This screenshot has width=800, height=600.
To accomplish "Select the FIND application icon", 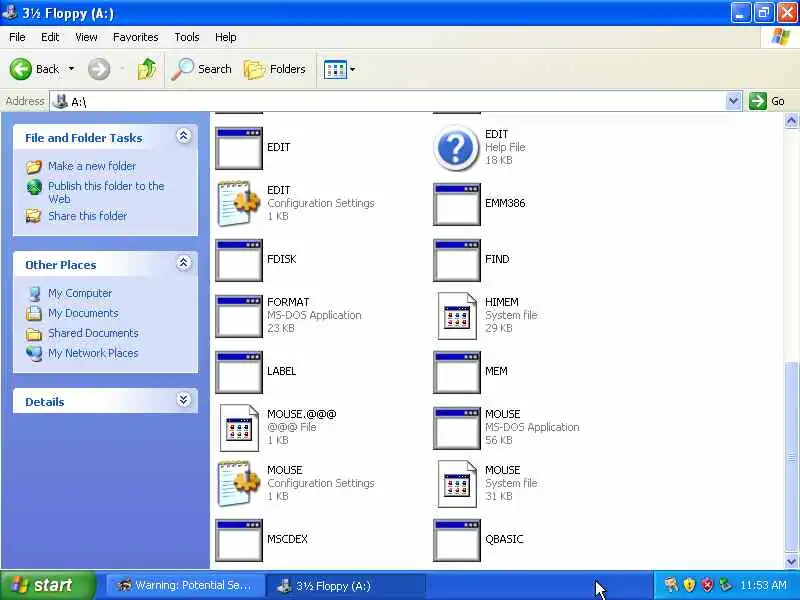I will (x=457, y=260).
